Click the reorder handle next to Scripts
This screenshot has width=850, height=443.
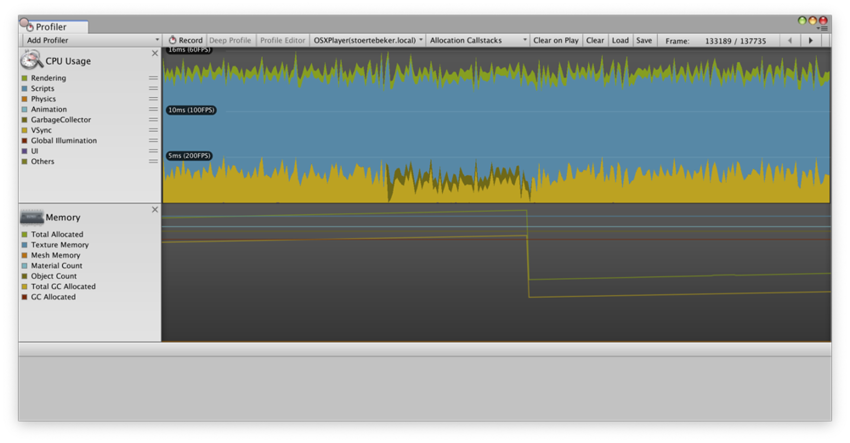(x=153, y=89)
